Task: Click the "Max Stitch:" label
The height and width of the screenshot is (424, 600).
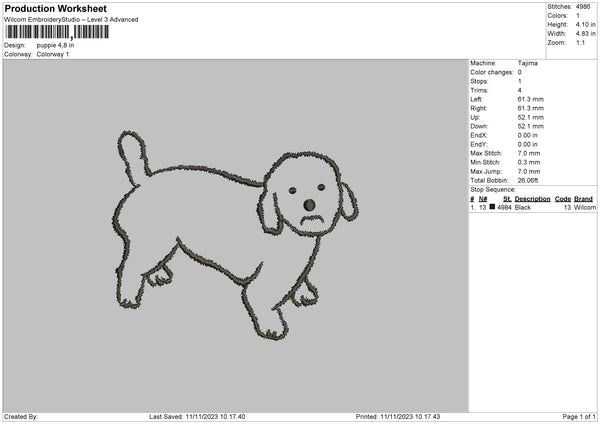Action: click(486, 153)
